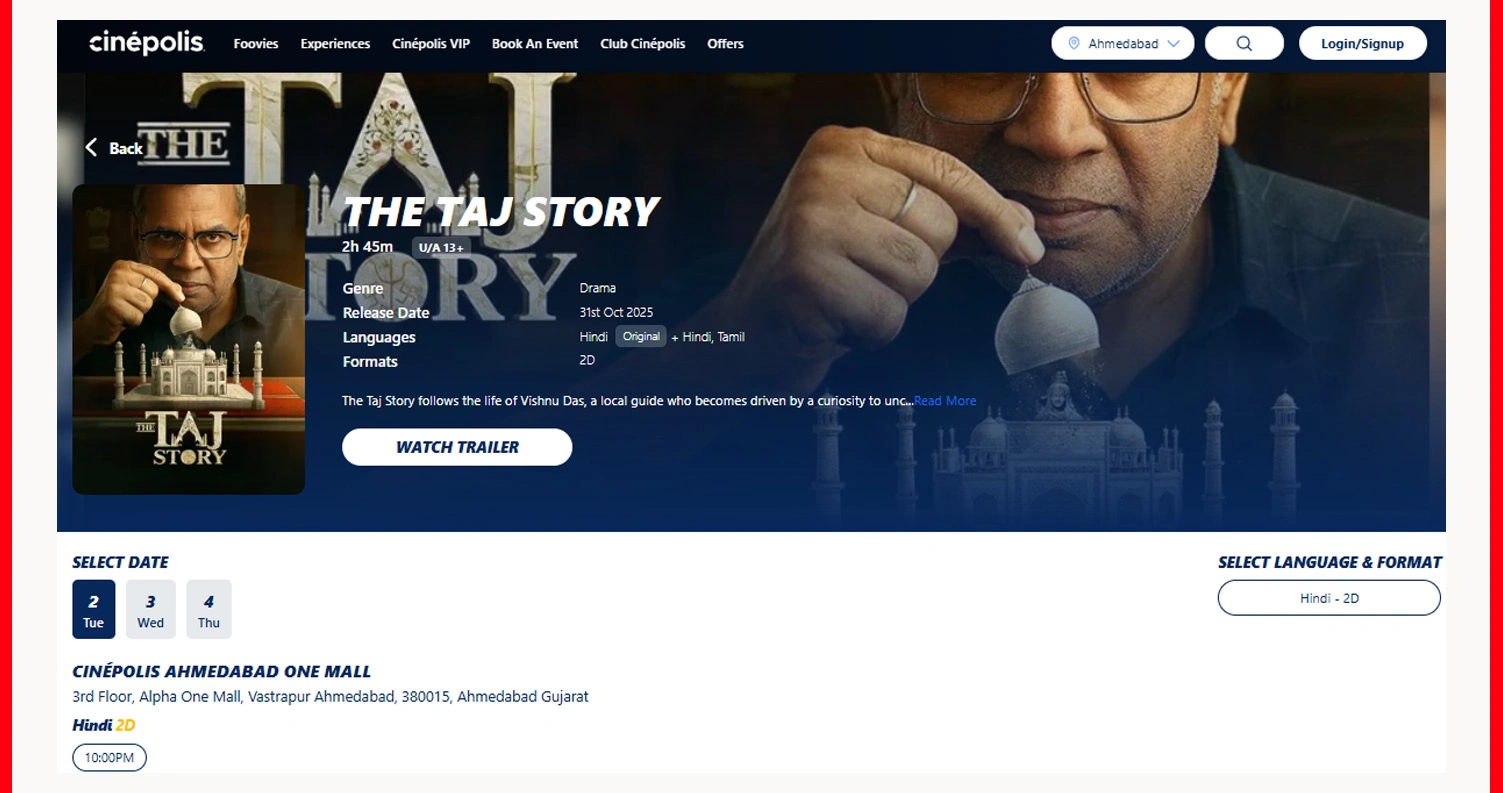Go to Cinépolis VIP page
This screenshot has width=1503, height=793.
click(x=431, y=44)
